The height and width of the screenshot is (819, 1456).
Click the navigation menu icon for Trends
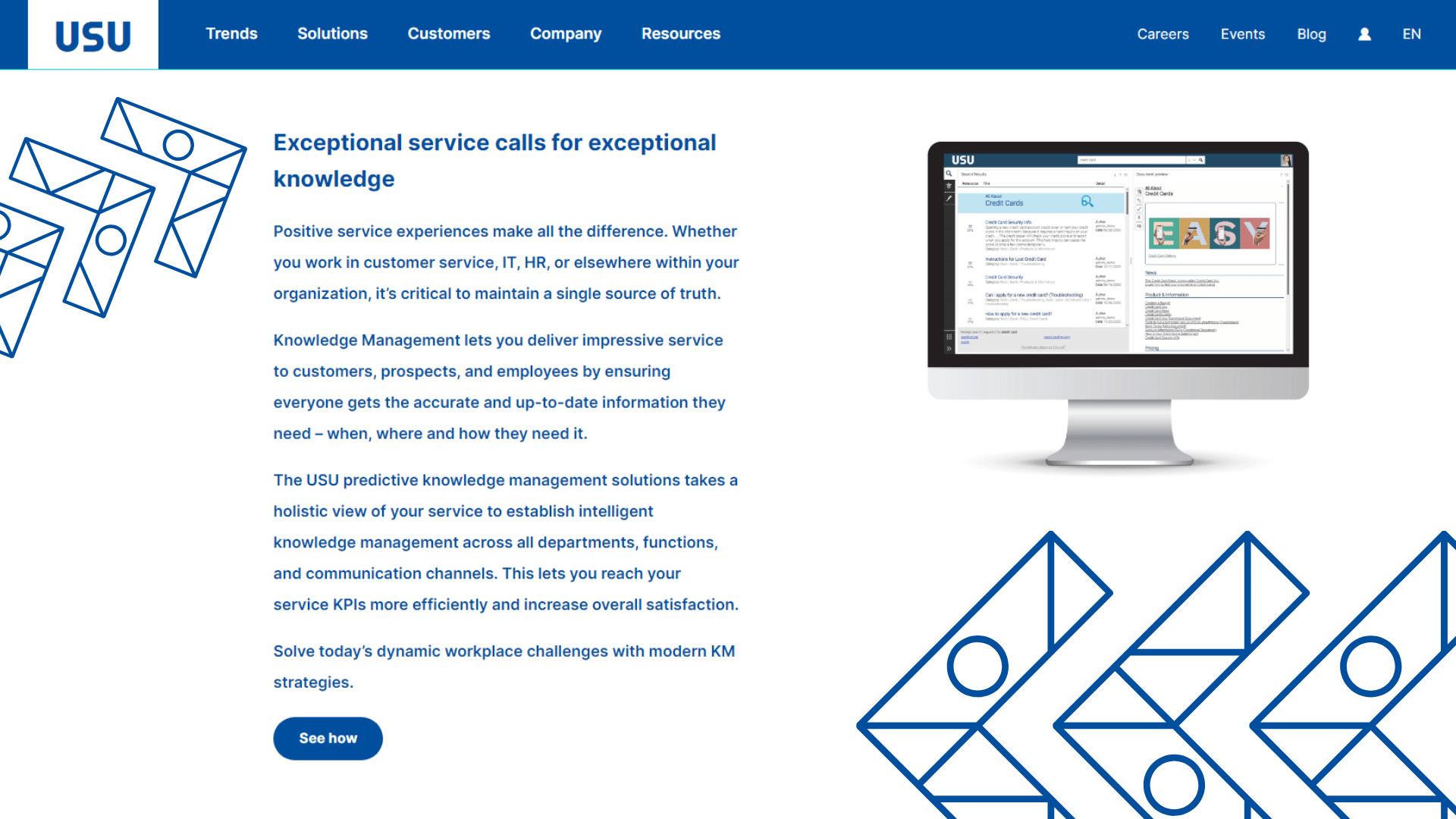pos(231,34)
